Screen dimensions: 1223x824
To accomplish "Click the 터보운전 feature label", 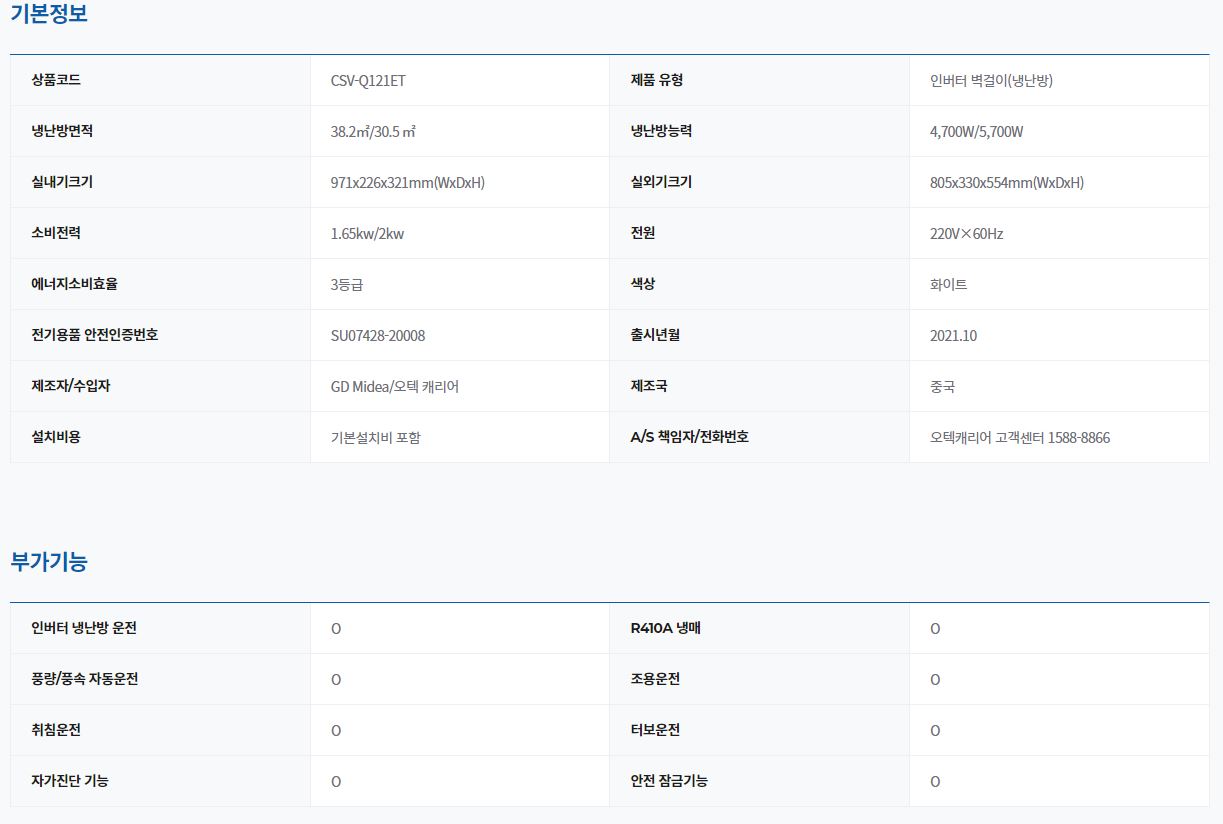I will (x=655, y=731).
